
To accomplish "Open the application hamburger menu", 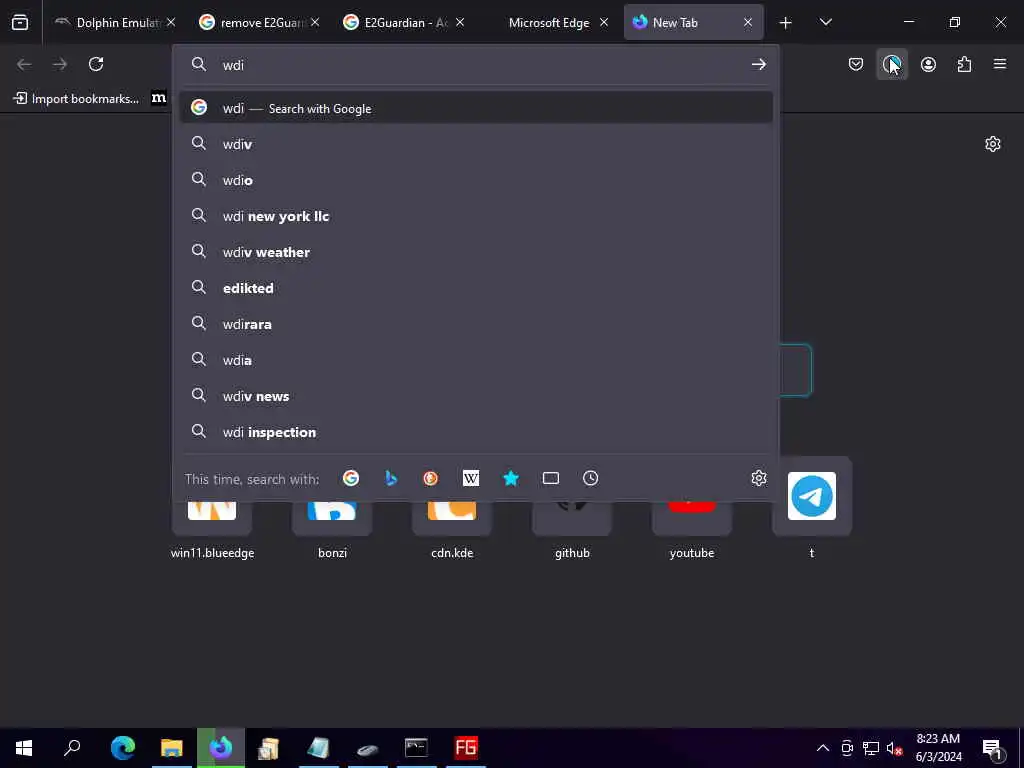I will coord(1000,64).
